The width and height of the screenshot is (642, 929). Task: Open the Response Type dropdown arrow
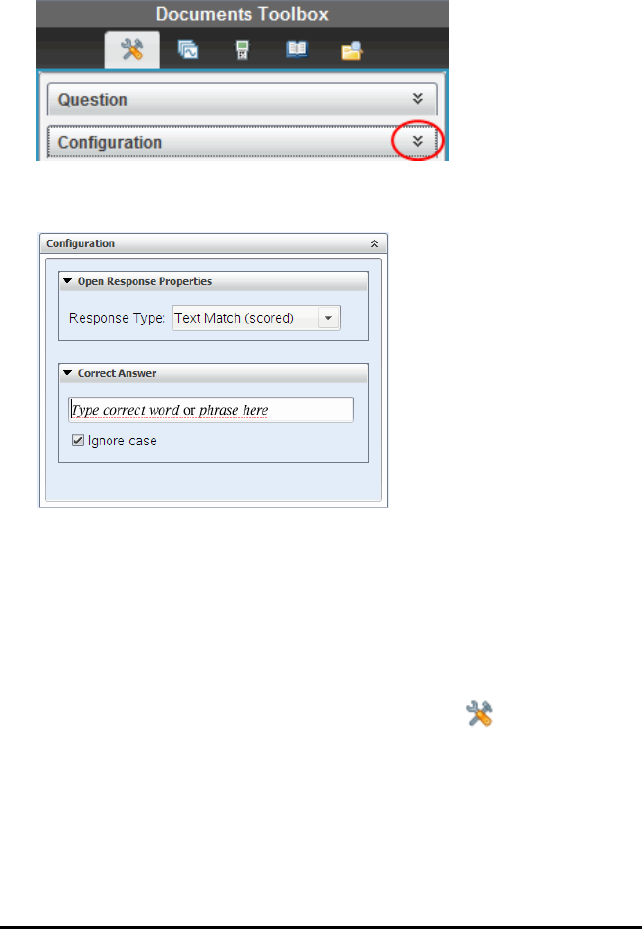coord(328,318)
